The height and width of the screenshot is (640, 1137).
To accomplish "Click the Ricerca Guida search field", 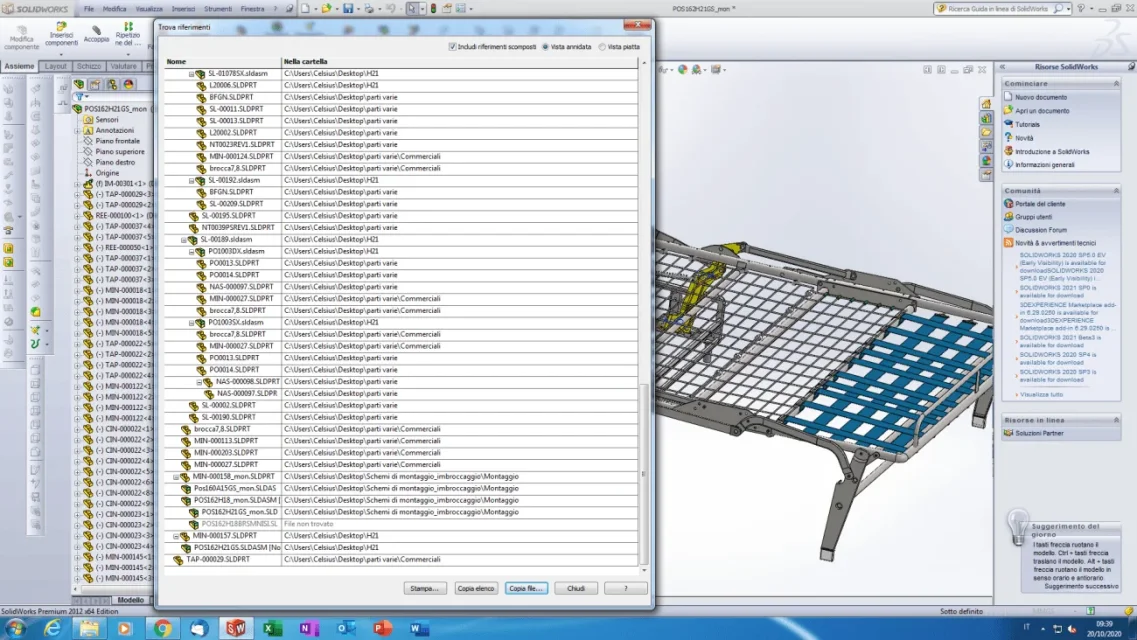I will (x=999, y=9).
